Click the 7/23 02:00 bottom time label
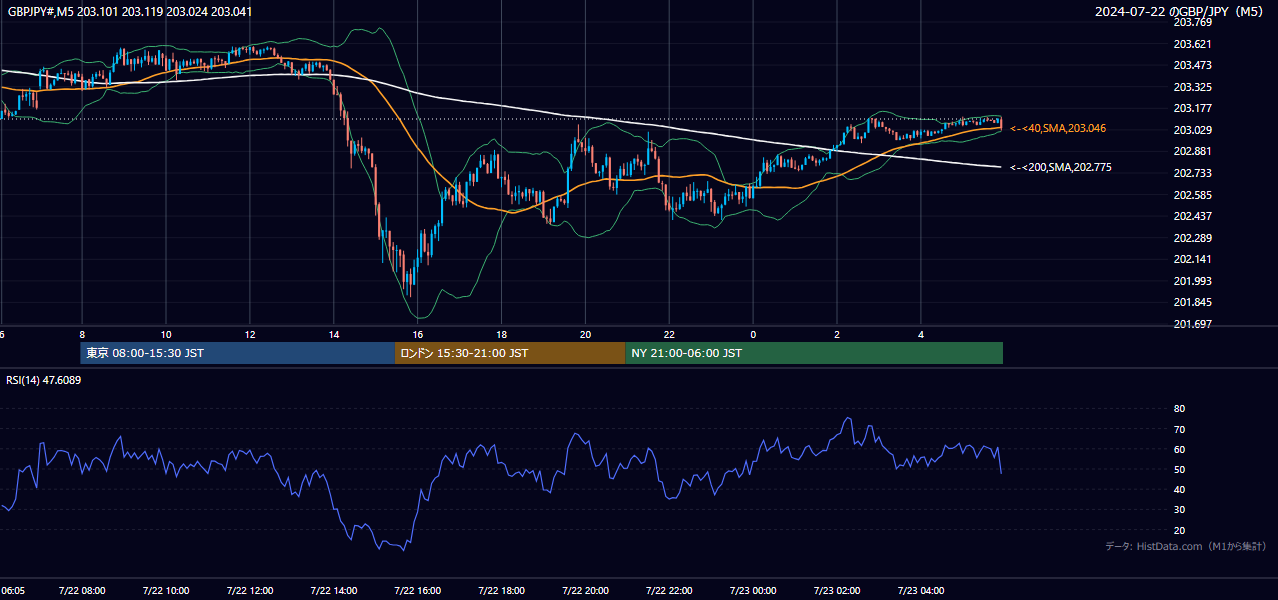Image resolution: width=1278 pixels, height=600 pixels. [837, 591]
